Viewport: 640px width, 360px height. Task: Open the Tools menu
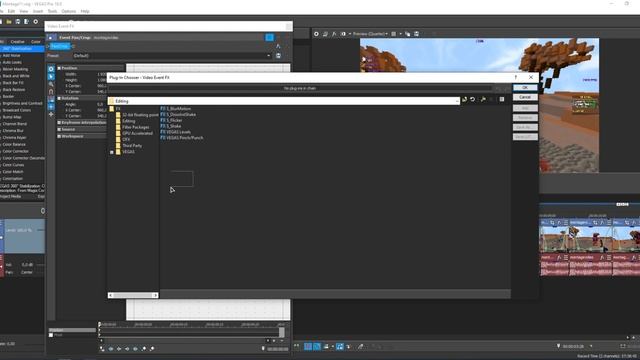(x=52, y=11)
